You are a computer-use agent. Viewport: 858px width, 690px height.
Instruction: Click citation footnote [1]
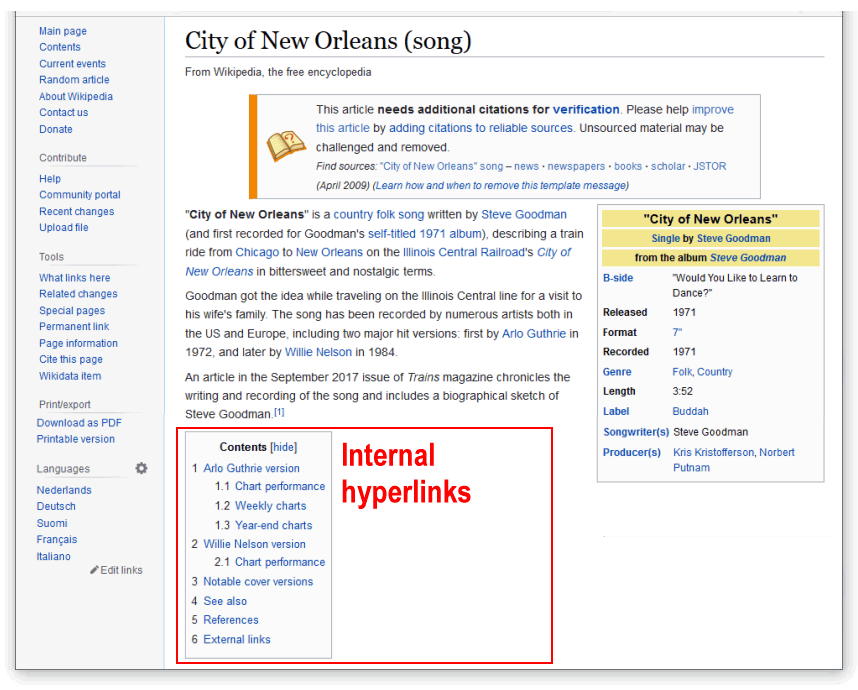pyautogui.click(x=280, y=412)
